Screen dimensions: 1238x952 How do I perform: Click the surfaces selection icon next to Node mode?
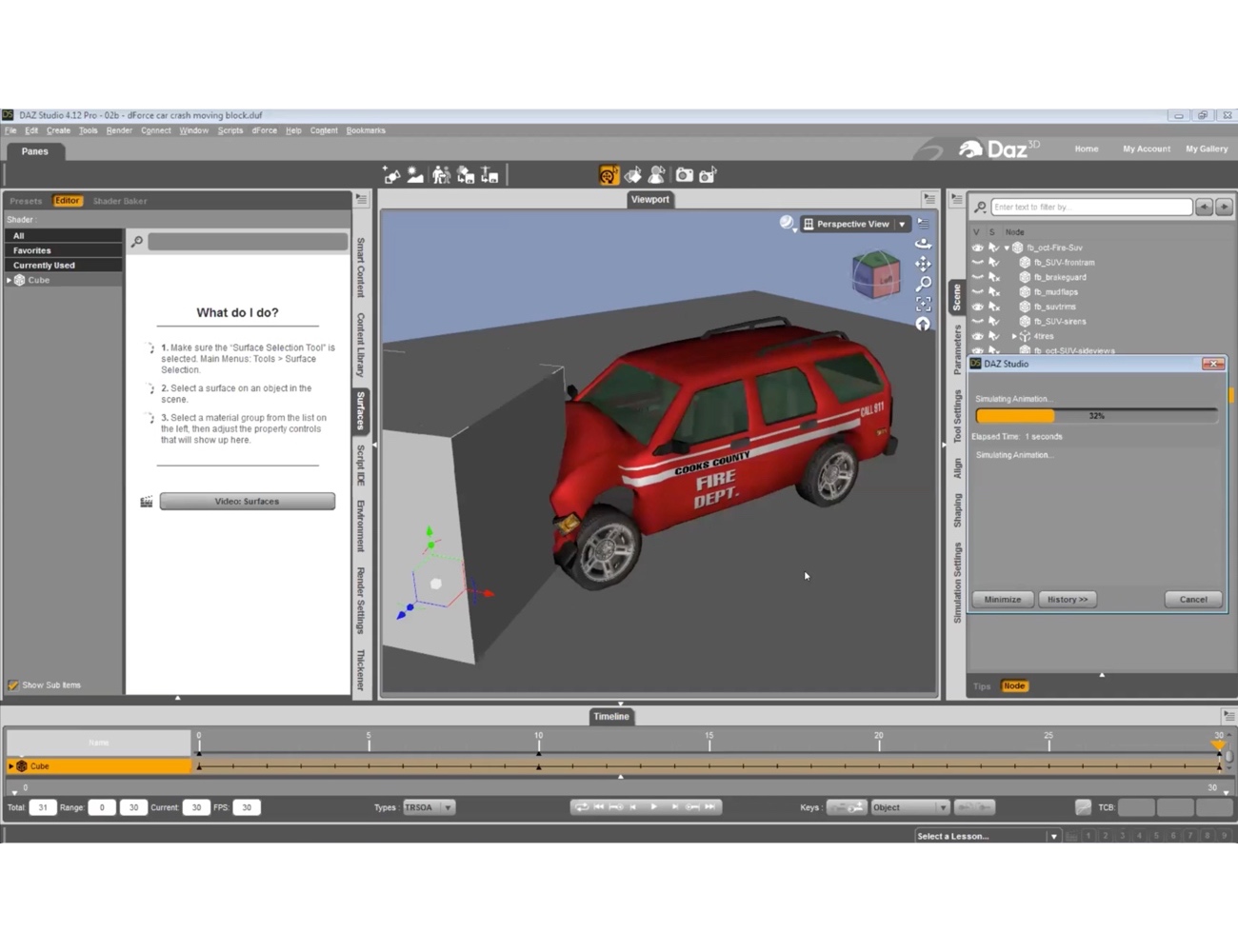633,174
